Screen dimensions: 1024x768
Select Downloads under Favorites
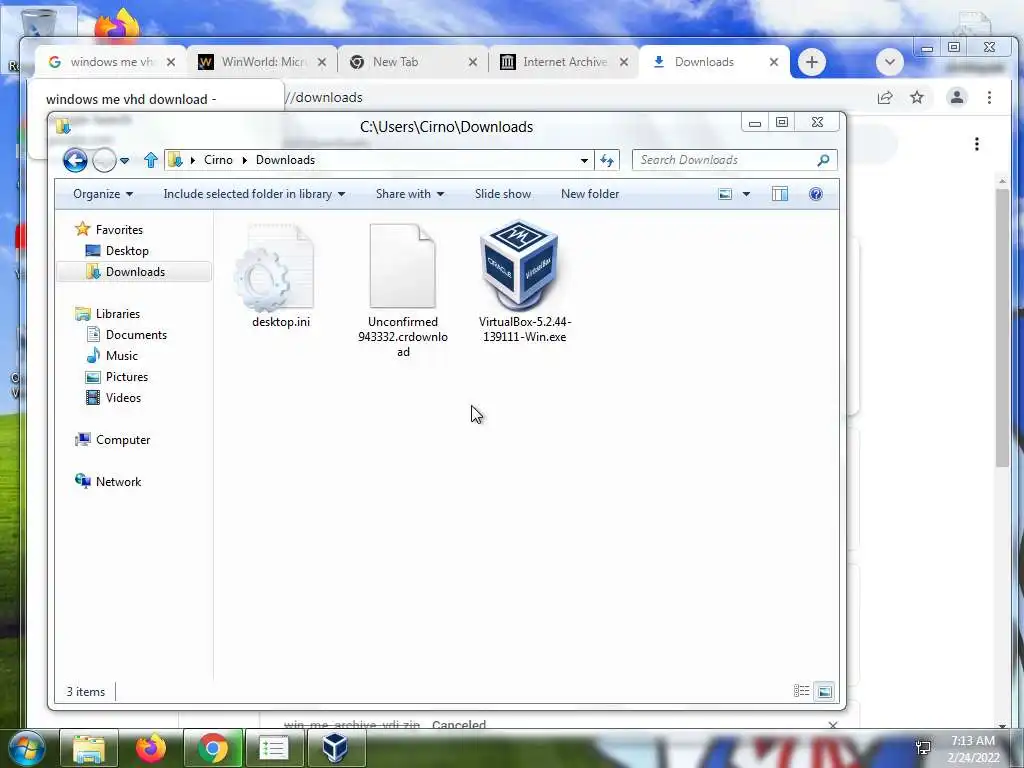coord(135,272)
